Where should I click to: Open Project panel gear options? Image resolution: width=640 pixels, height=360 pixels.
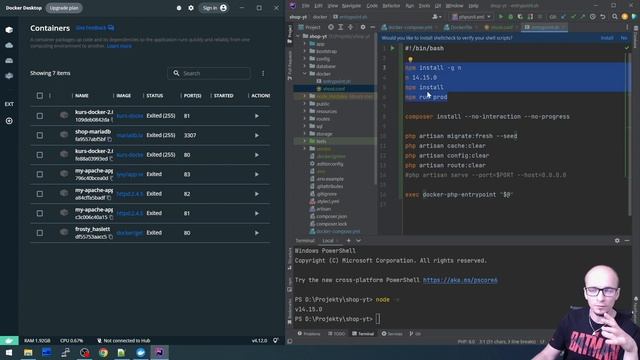click(x=362, y=27)
